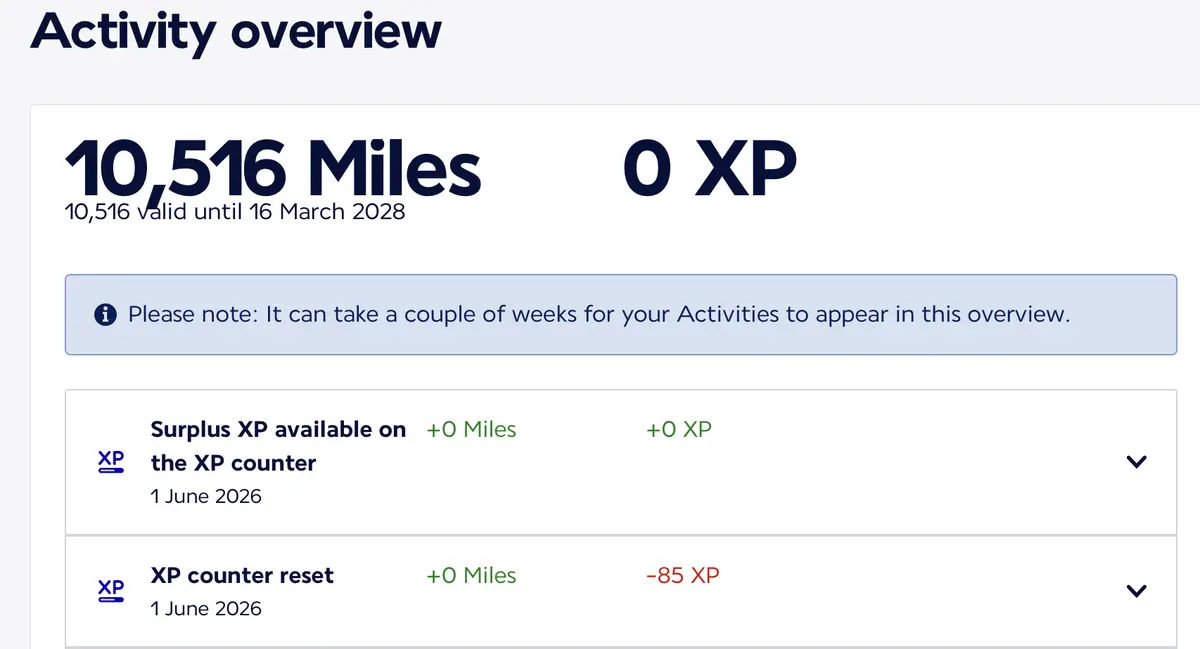Click the XP icon beside Surplus XP row
Image resolution: width=1200 pixels, height=649 pixels.
111,462
